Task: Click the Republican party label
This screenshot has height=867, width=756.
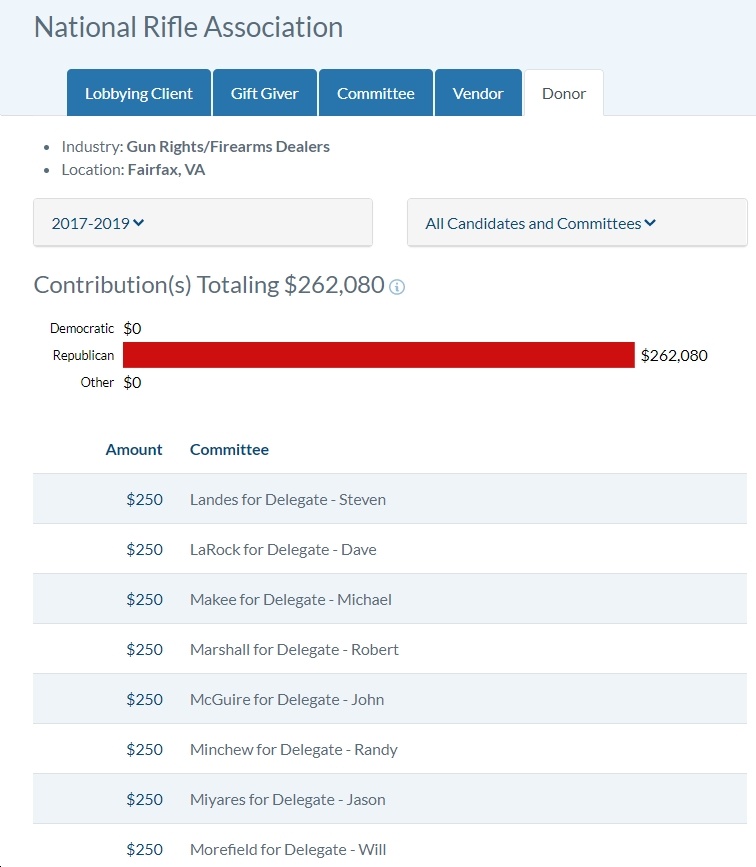Action: click(x=84, y=356)
